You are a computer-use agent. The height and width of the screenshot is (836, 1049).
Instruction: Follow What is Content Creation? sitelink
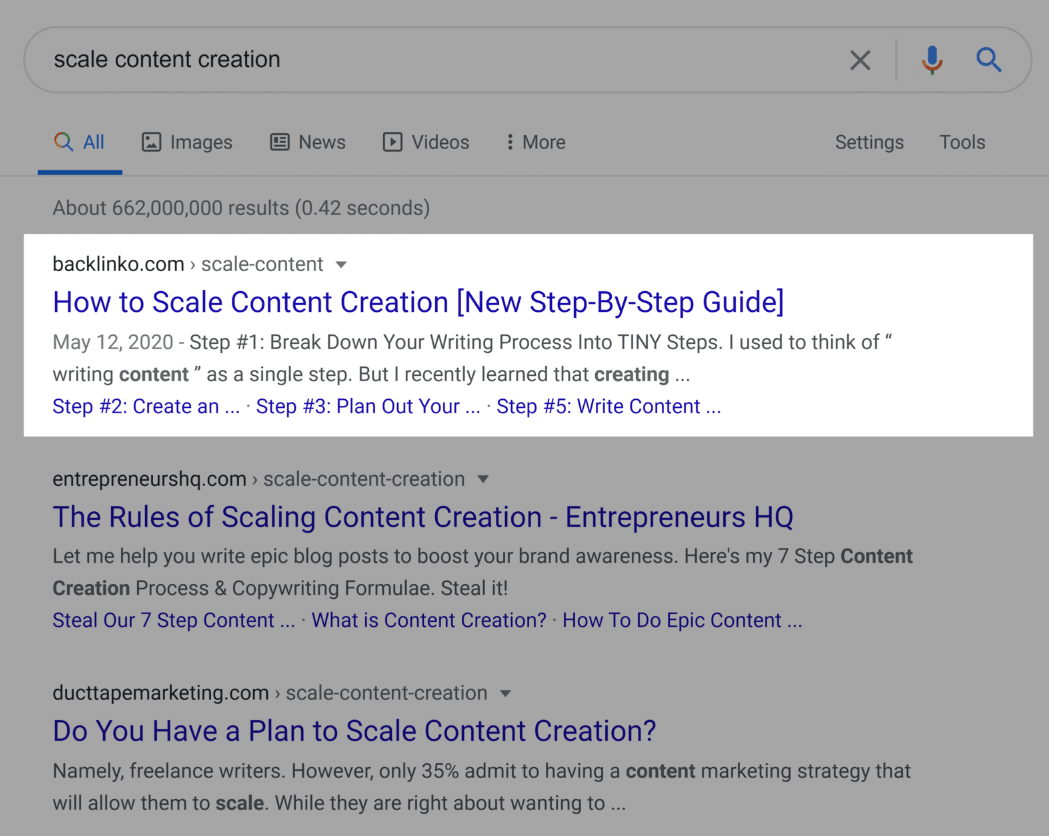tap(429, 621)
